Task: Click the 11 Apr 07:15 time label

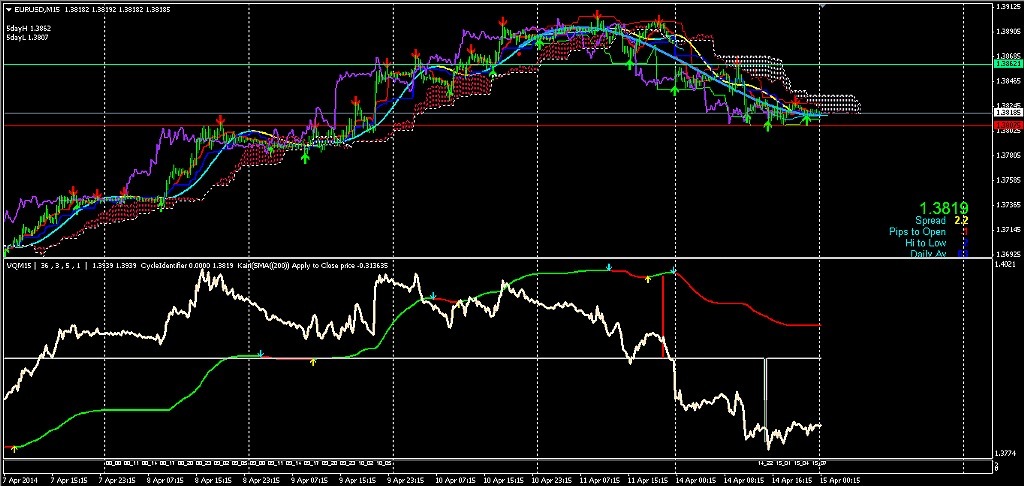Action: click(x=602, y=480)
